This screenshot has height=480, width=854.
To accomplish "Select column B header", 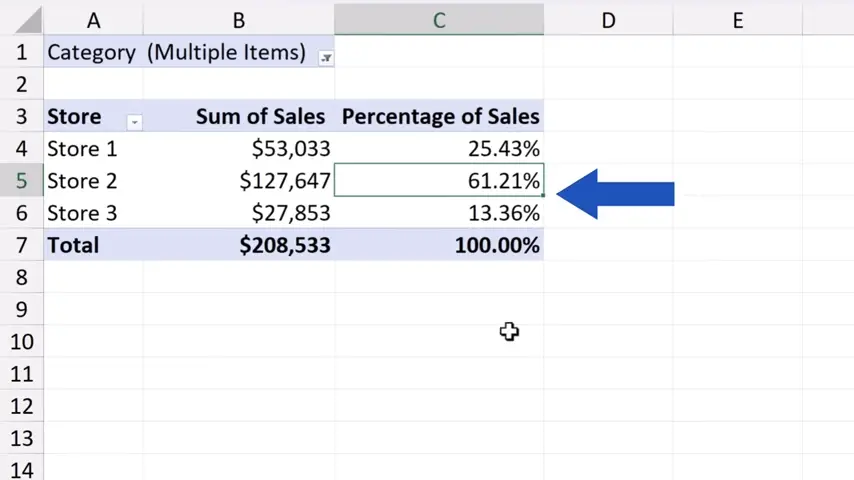I will 239,20.
